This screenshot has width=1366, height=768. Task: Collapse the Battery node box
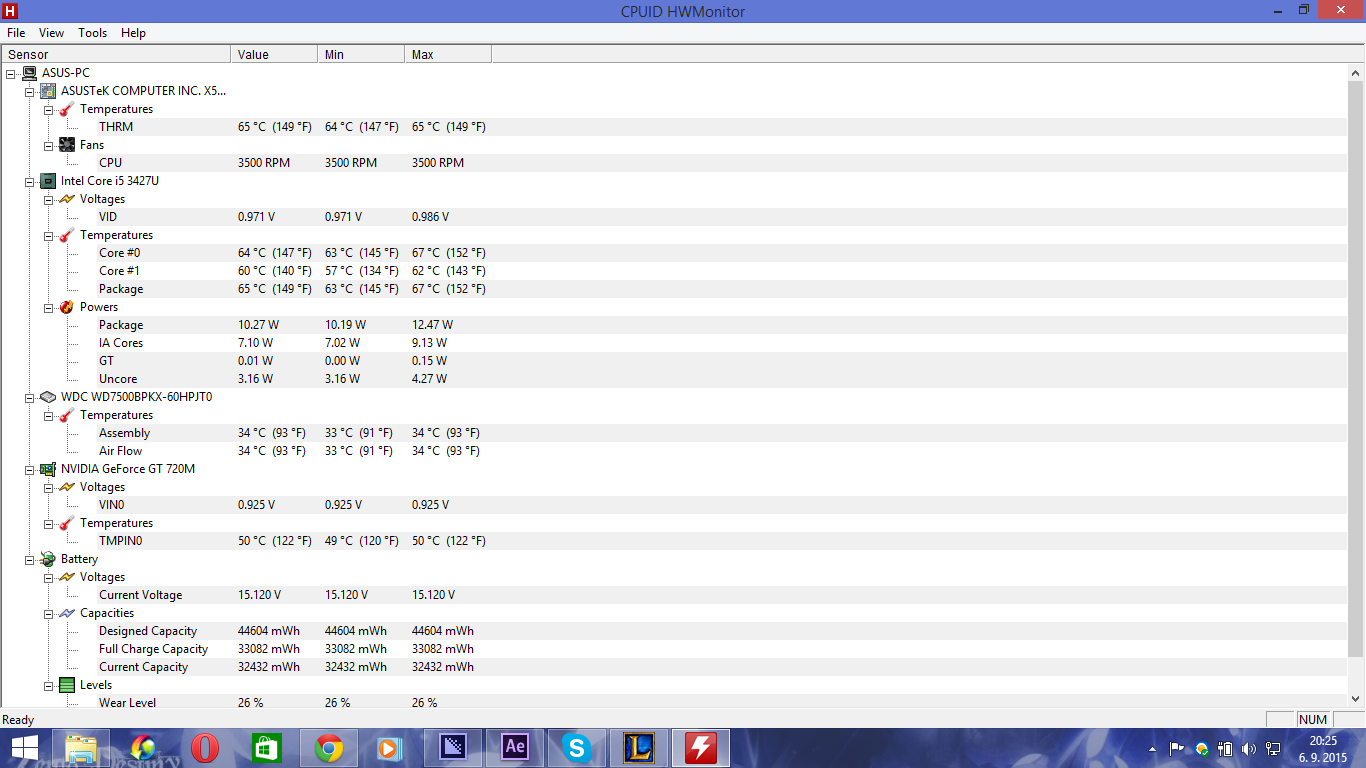(29, 559)
